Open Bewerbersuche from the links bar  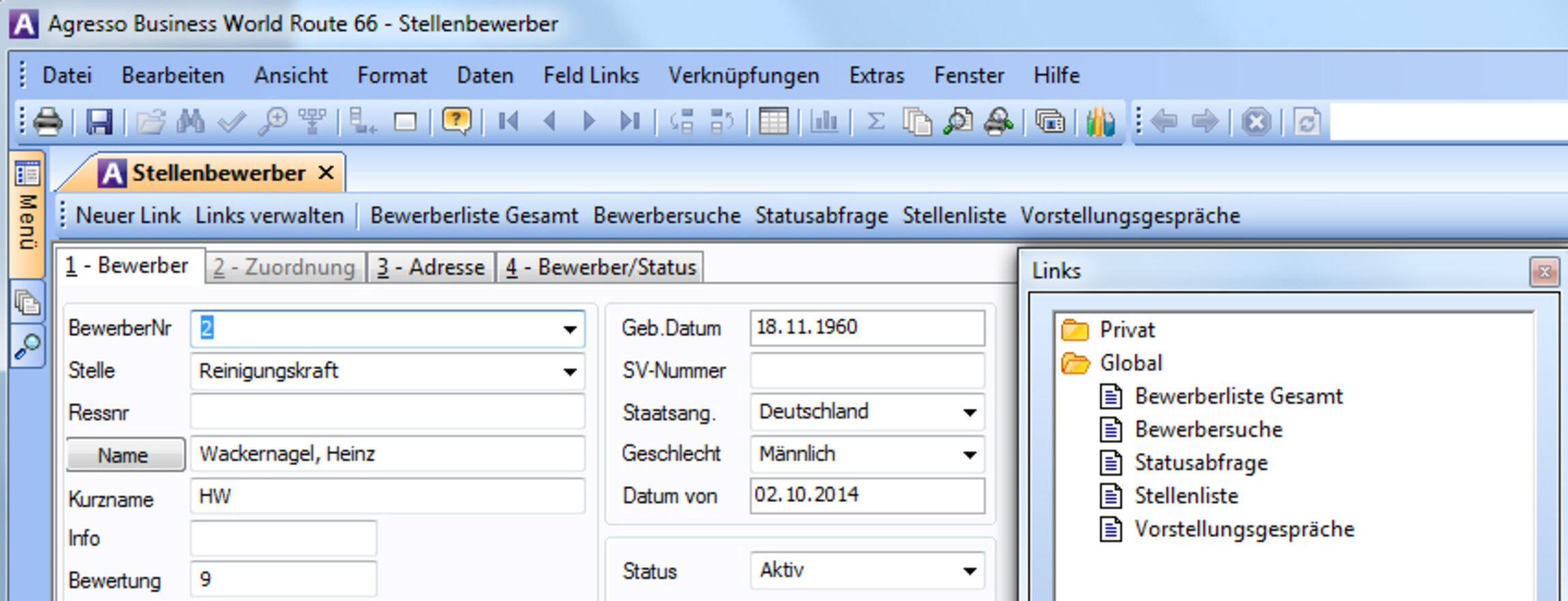pyautogui.click(x=667, y=216)
